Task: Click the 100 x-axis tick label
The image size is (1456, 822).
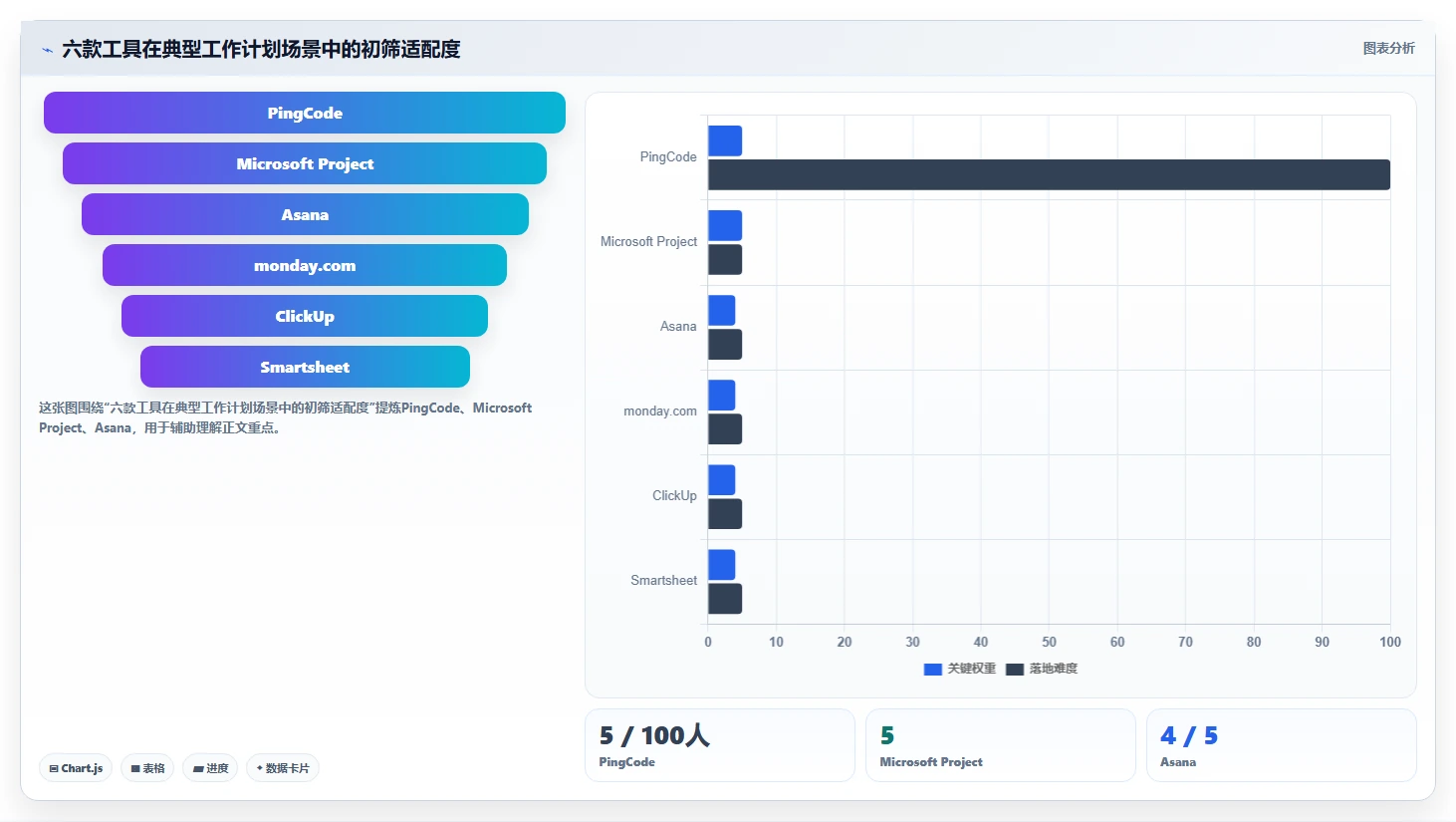Action: (1389, 642)
